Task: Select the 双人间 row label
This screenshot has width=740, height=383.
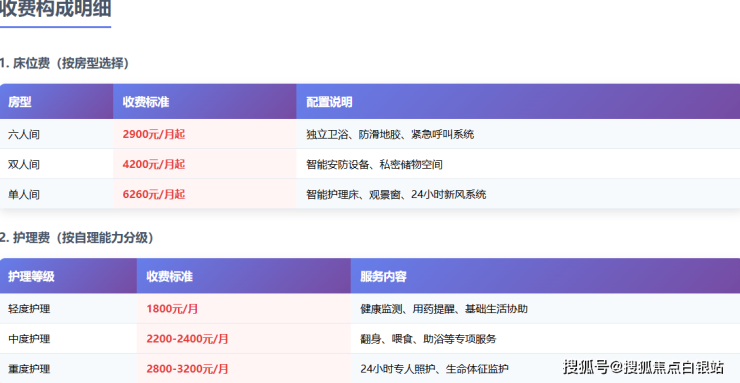Action: click(x=24, y=165)
